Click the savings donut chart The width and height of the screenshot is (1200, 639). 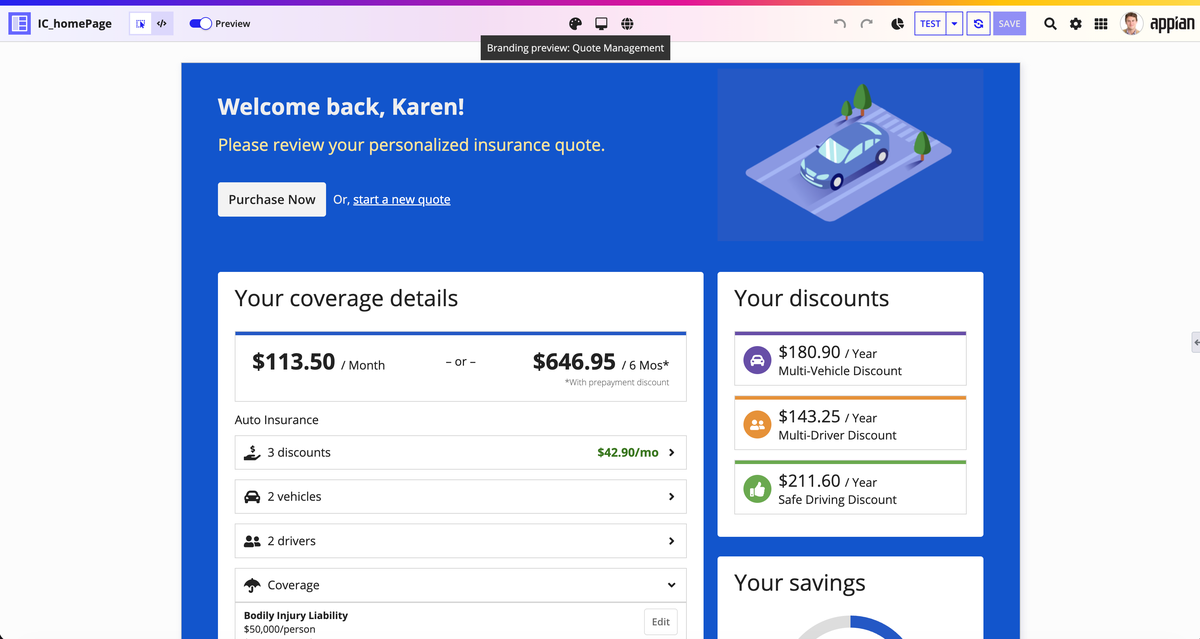[849, 627]
